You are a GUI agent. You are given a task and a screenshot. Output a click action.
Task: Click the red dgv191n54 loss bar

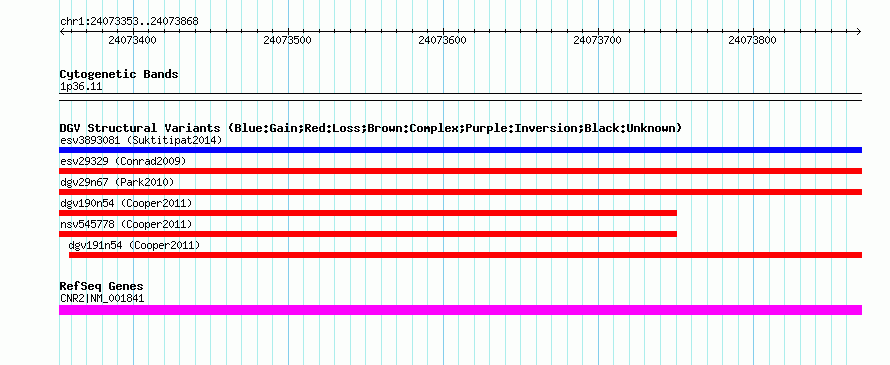click(465, 255)
